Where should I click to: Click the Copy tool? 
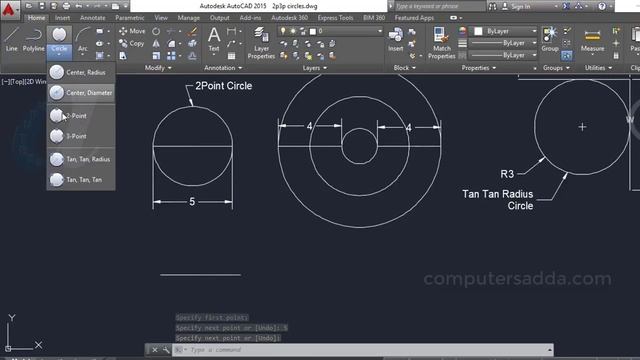coord(131,43)
